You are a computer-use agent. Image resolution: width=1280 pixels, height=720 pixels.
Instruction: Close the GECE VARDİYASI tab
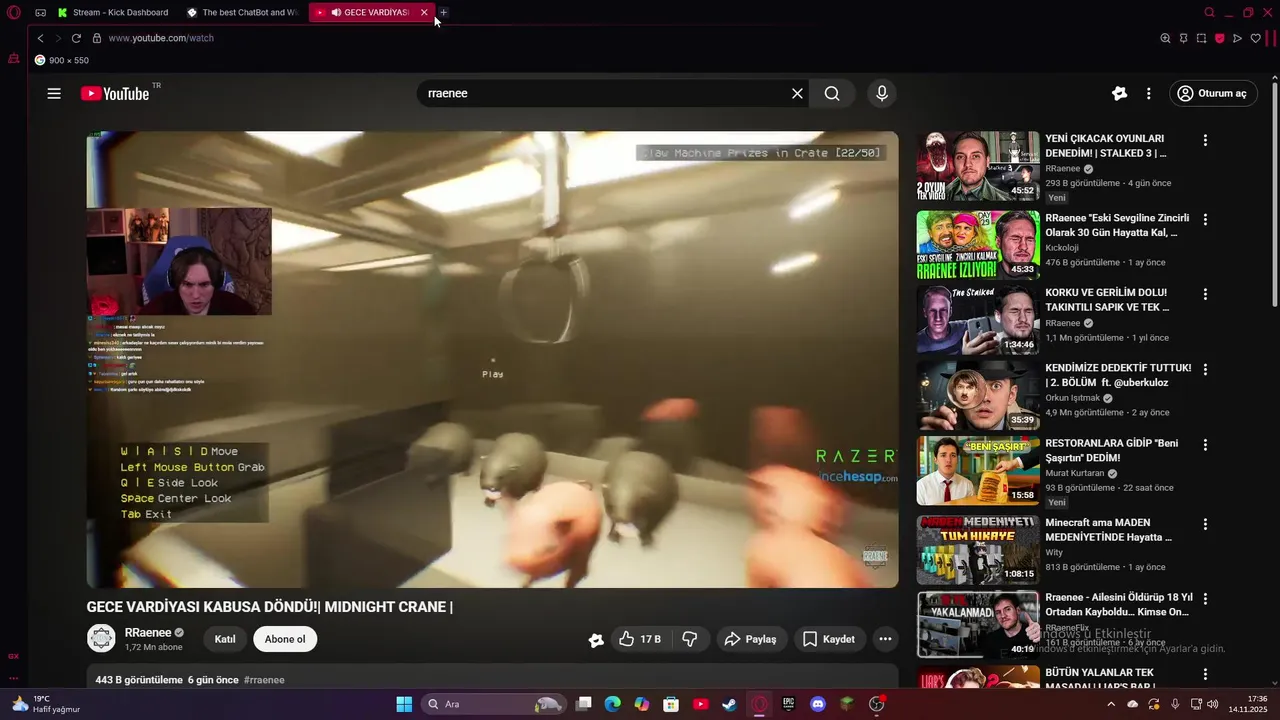424,12
